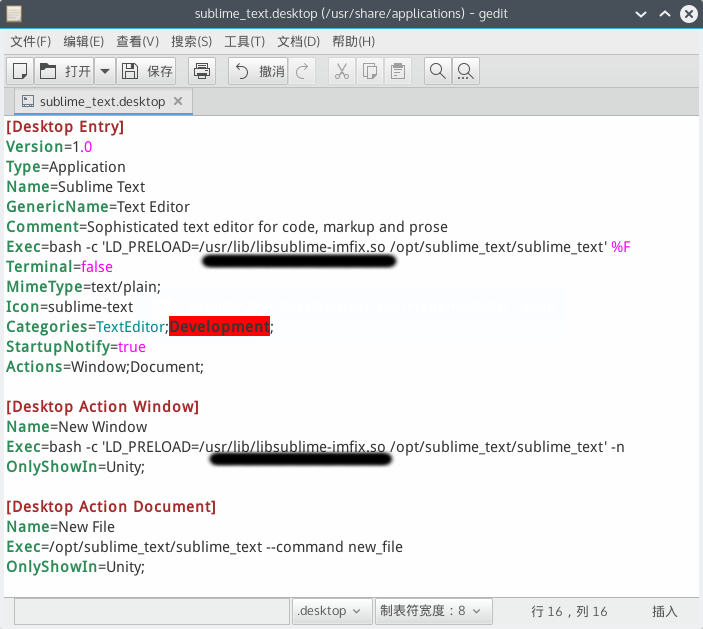
Task: Click the window icon in the title bar
Action: 13,14
